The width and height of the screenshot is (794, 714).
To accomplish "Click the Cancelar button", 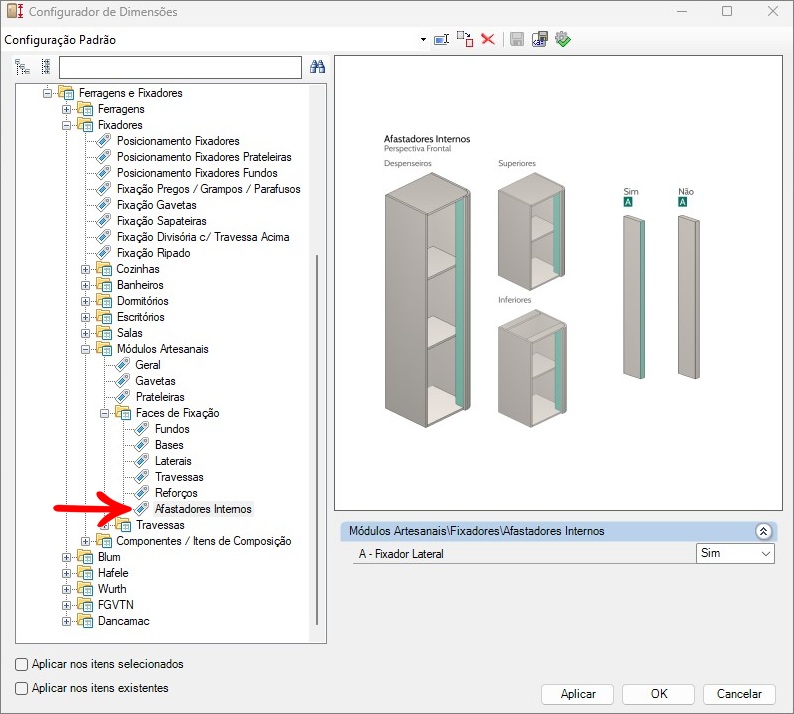I will tap(739, 694).
